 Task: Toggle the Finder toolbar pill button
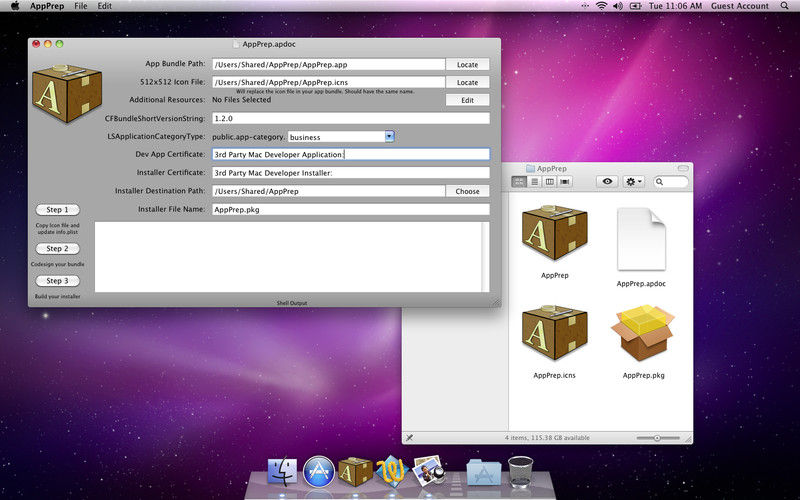pyautogui.click(x=683, y=168)
